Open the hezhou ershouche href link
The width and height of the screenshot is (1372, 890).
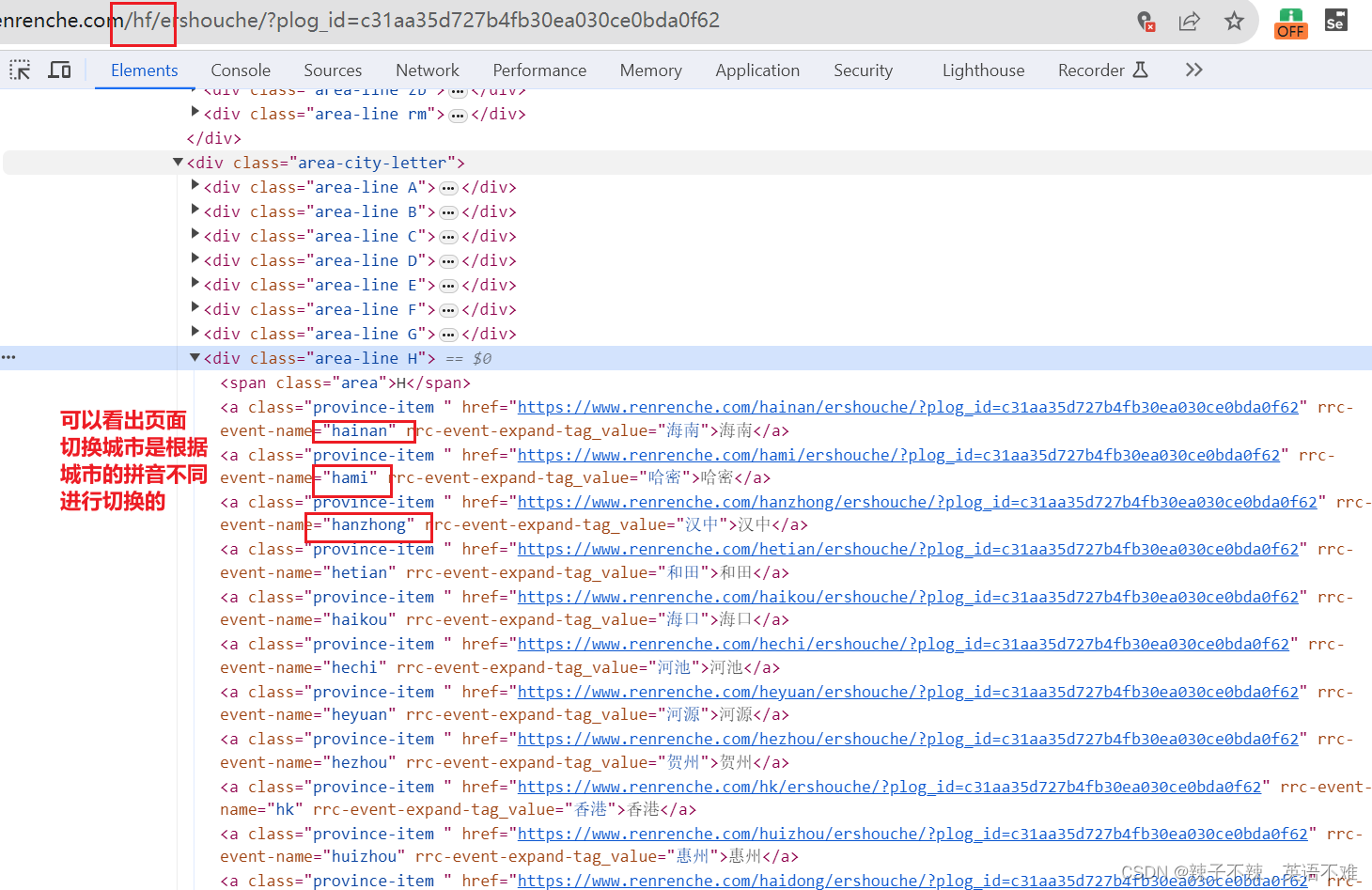[908, 739]
